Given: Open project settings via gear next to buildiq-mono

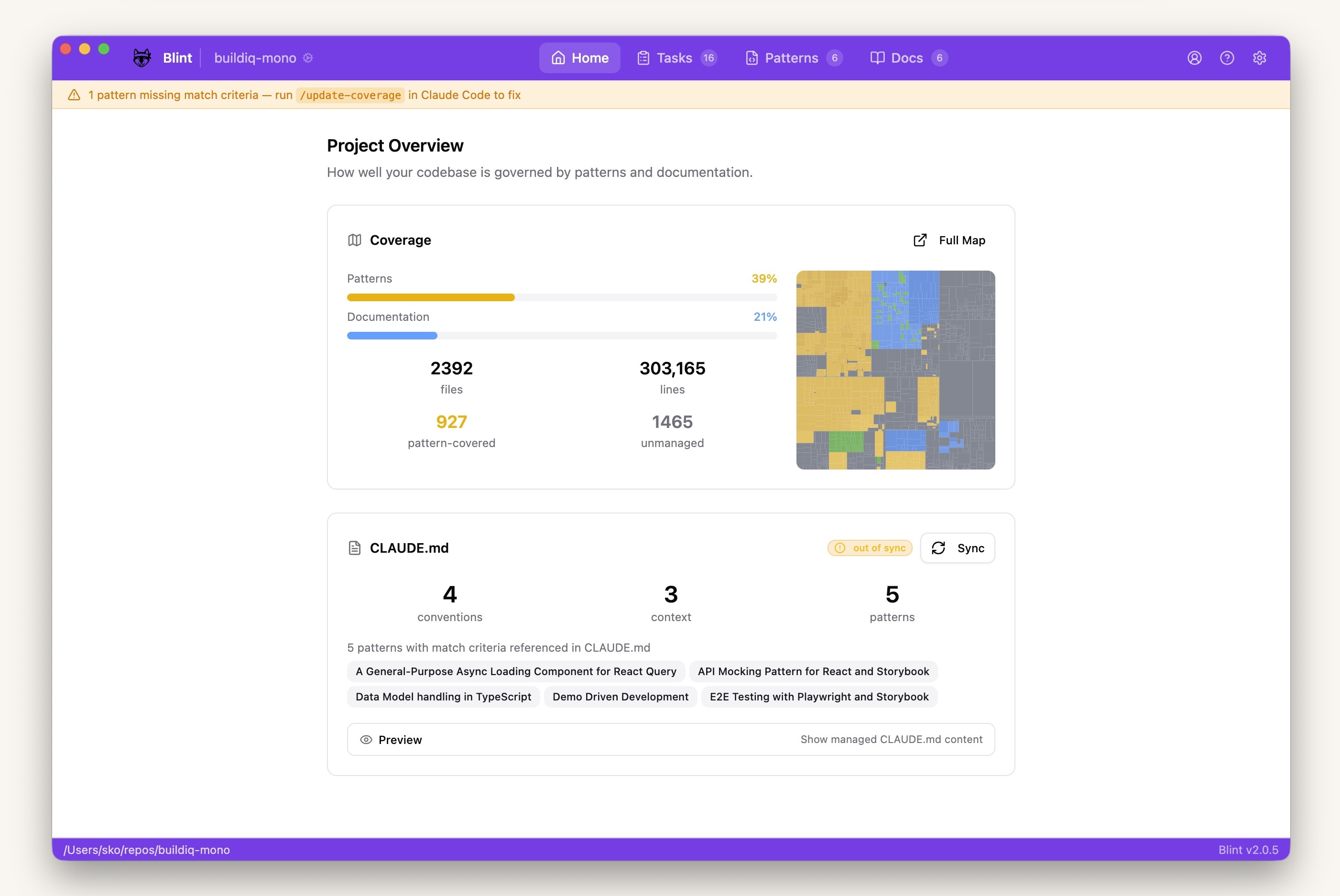Looking at the screenshot, I should pos(308,58).
